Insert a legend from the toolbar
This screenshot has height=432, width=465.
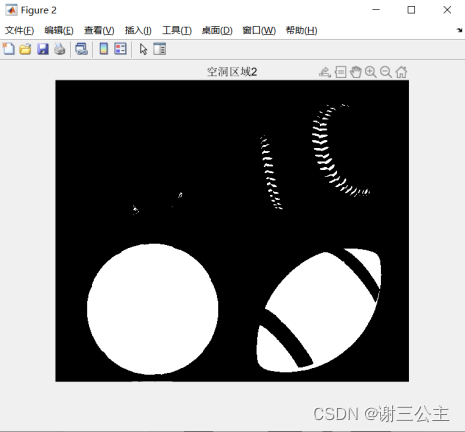120,49
